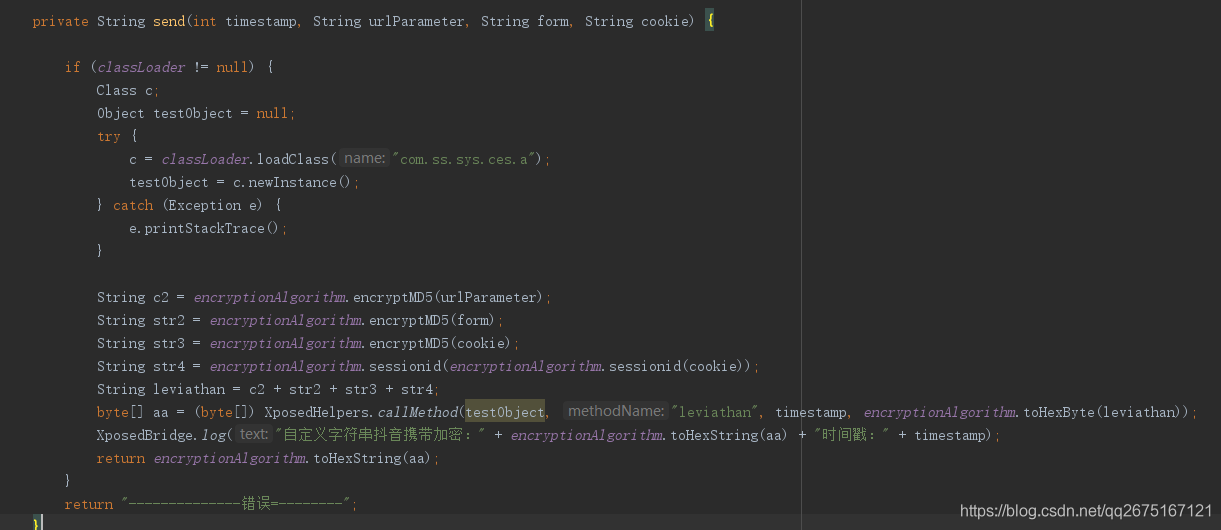Click 'classLoader != null' condition

173,67
